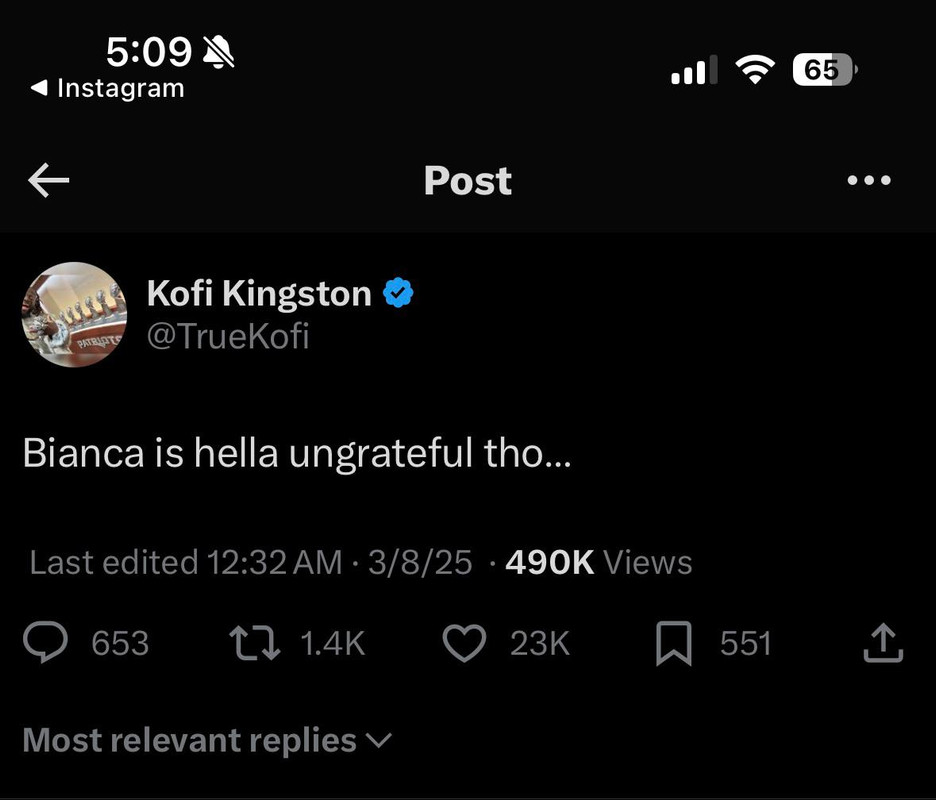Open the 490K Views analytics

[x=598, y=562]
